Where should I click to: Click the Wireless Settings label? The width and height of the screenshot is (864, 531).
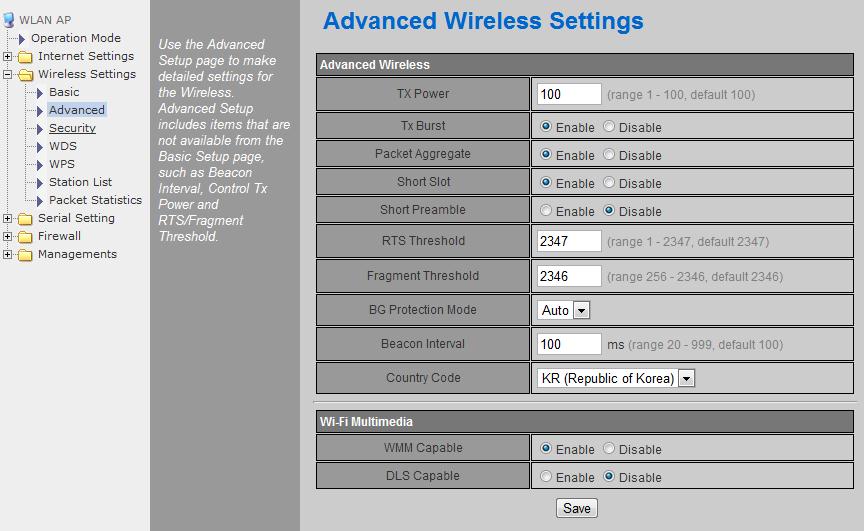coord(87,74)
